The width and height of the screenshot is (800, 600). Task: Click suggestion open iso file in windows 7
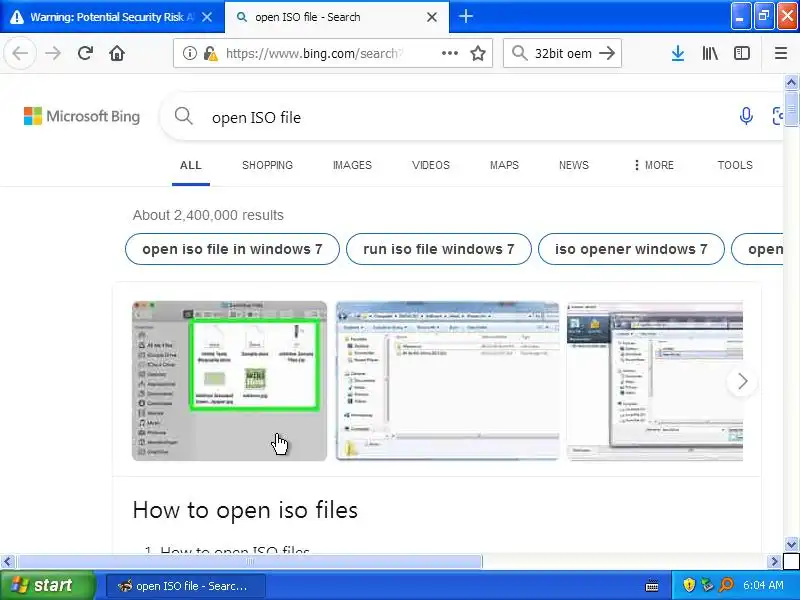coord(232,249)
